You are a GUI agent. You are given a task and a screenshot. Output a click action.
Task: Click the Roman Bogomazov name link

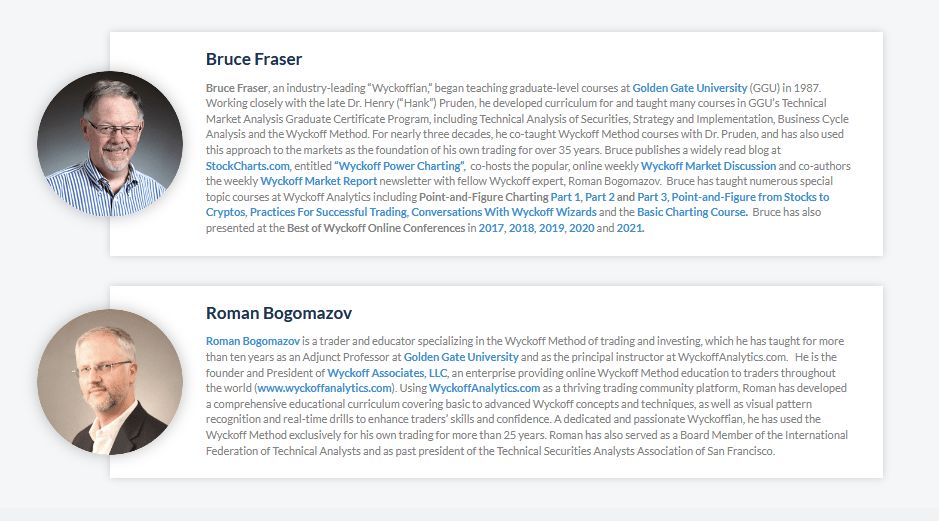[x=253, y=341]
